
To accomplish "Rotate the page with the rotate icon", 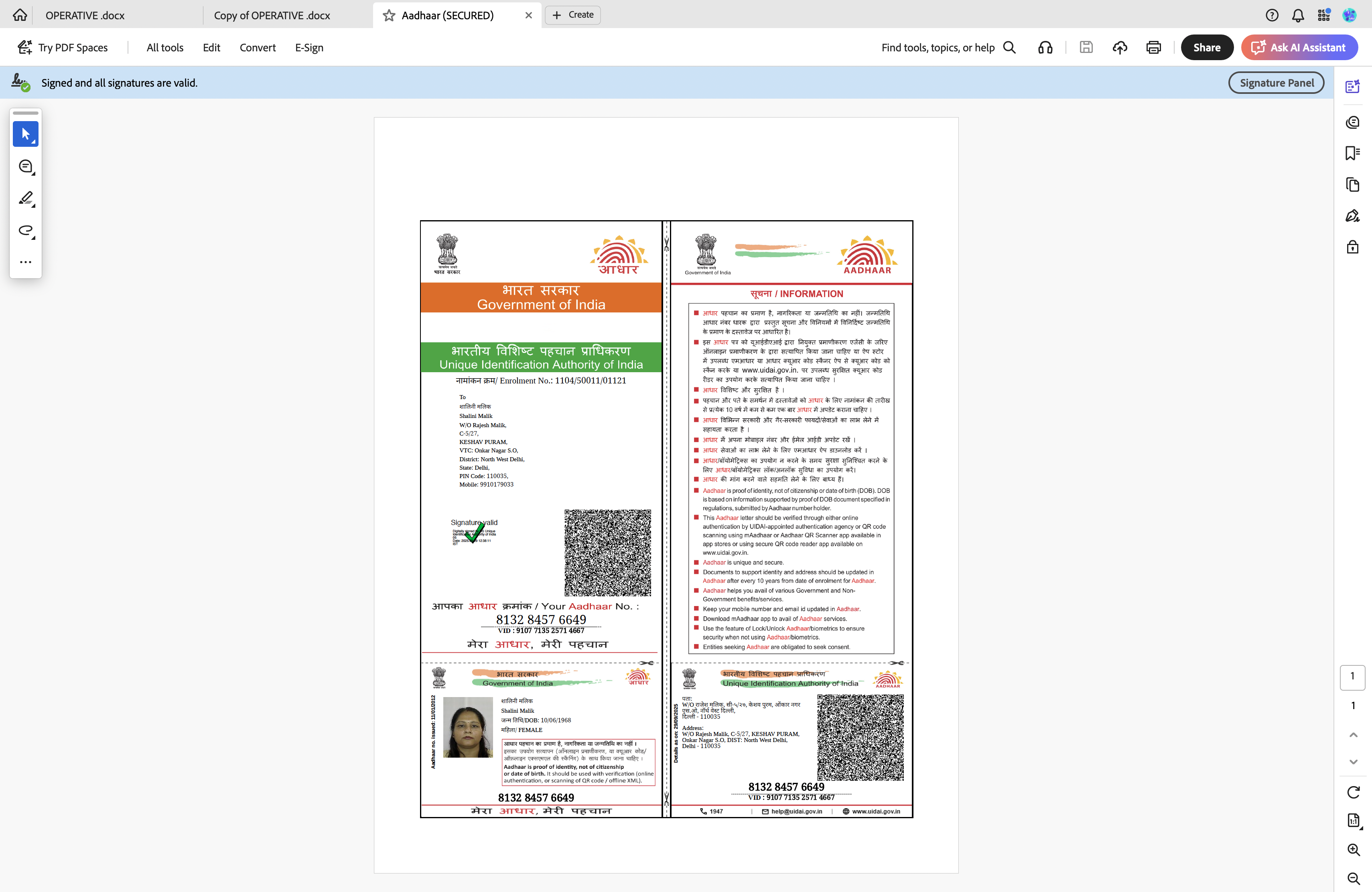I will click(x=1353, y=792).
